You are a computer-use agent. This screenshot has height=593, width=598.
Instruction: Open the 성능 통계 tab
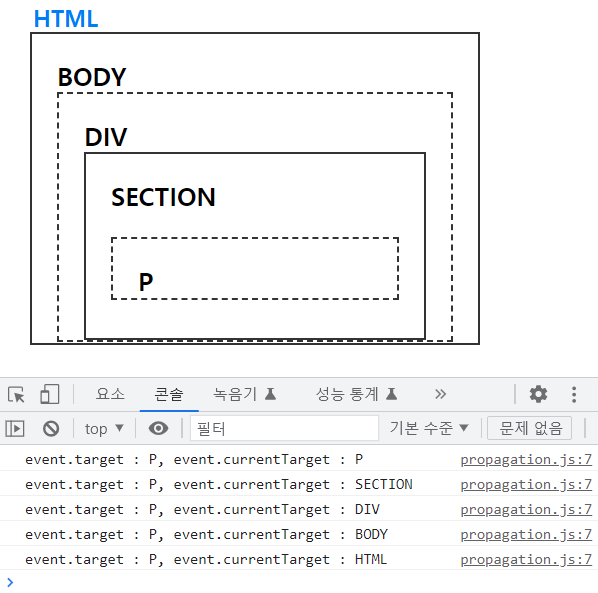tap(356, 394)
